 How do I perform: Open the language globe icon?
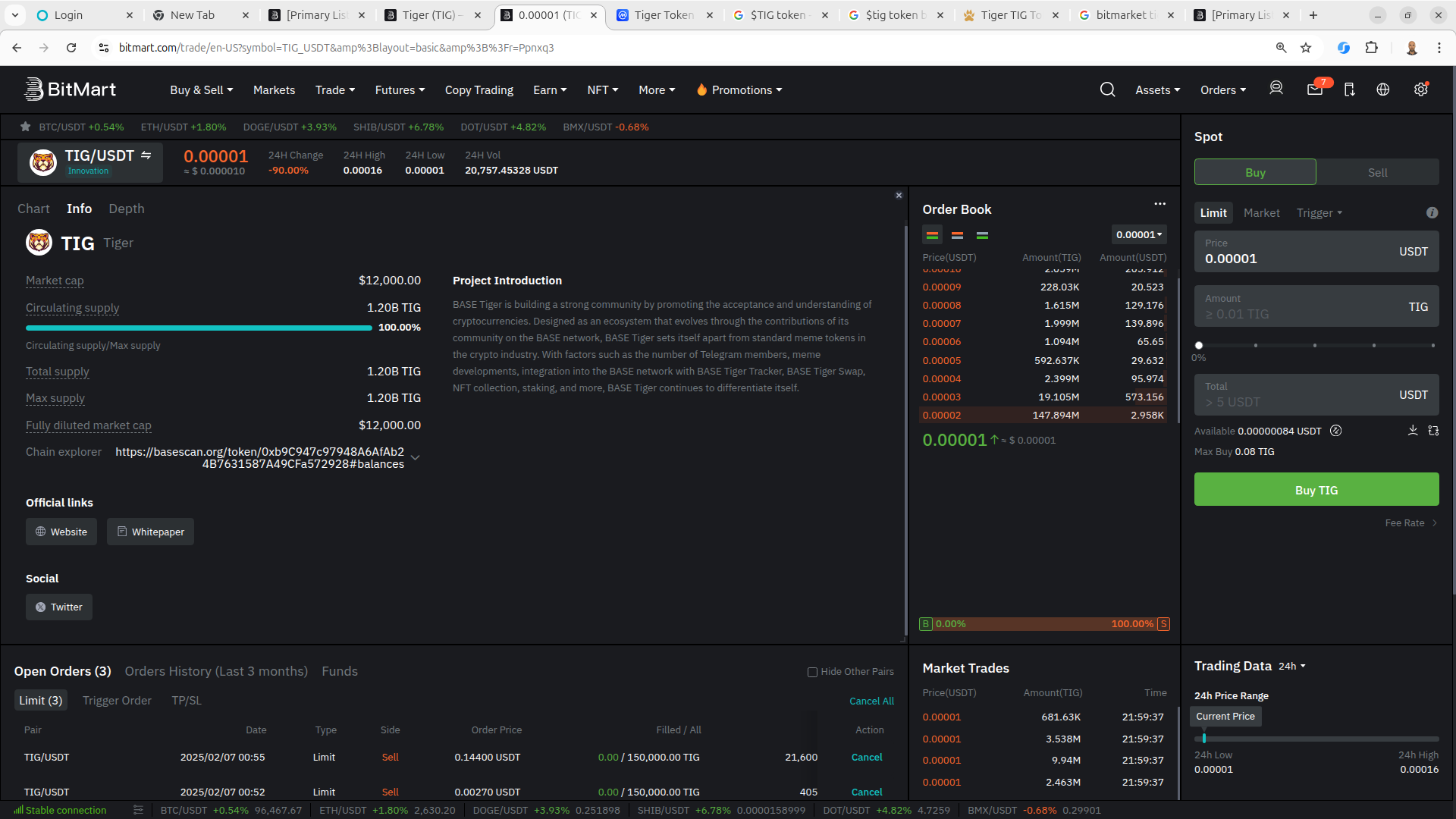pos(1383,89)
